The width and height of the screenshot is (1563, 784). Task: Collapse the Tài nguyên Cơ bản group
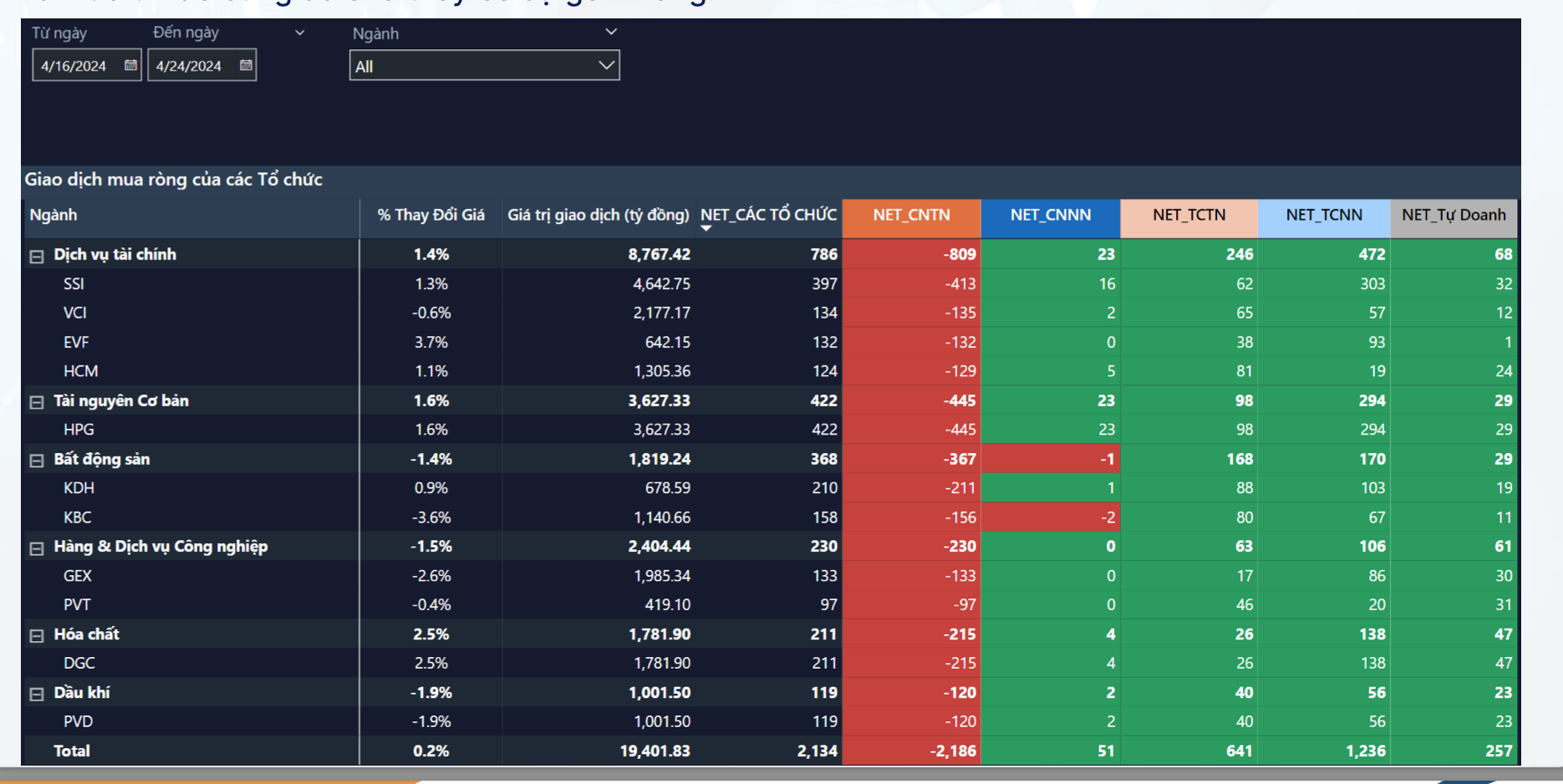pyautogui.click(x=37, y=402)
